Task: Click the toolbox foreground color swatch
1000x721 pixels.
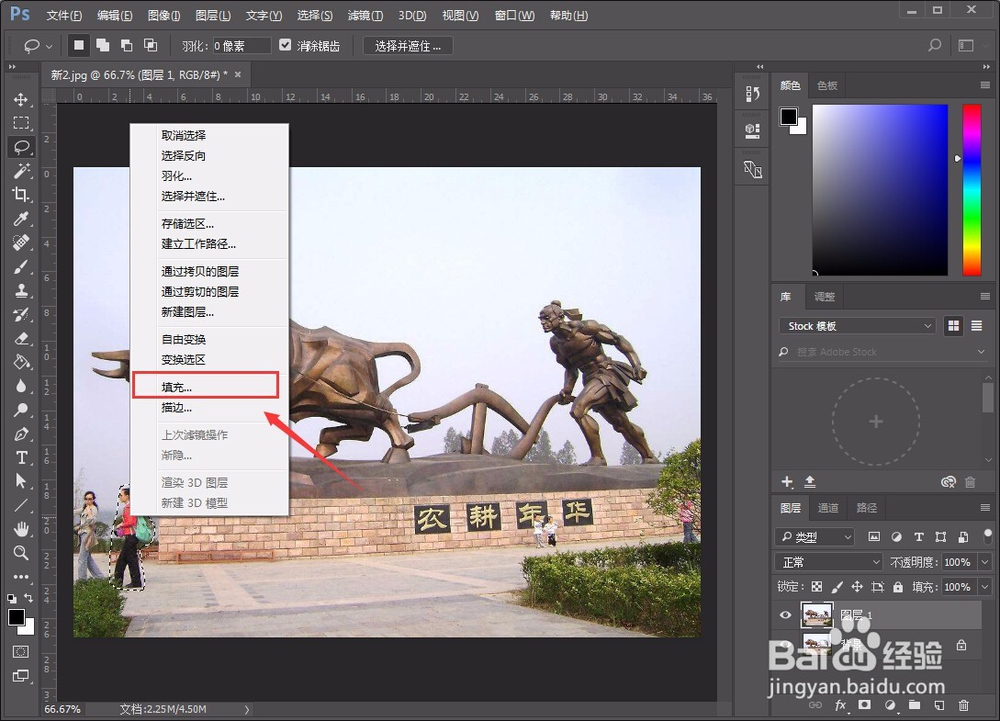Action: (x=17, y=617)
